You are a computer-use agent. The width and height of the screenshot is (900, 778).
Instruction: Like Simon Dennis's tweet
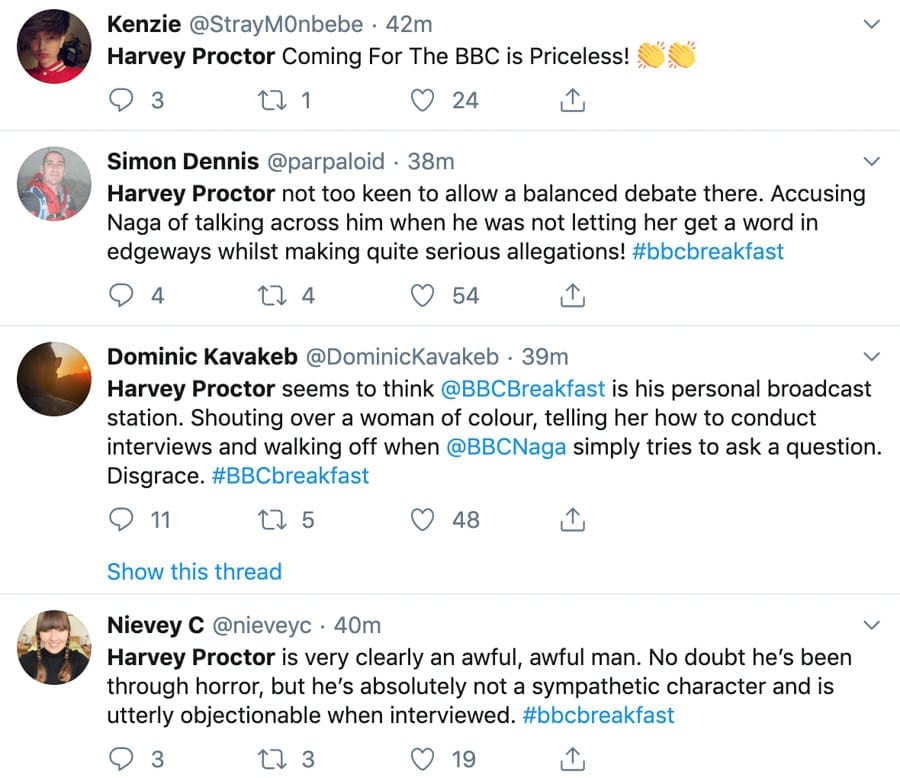coord(424,296)
